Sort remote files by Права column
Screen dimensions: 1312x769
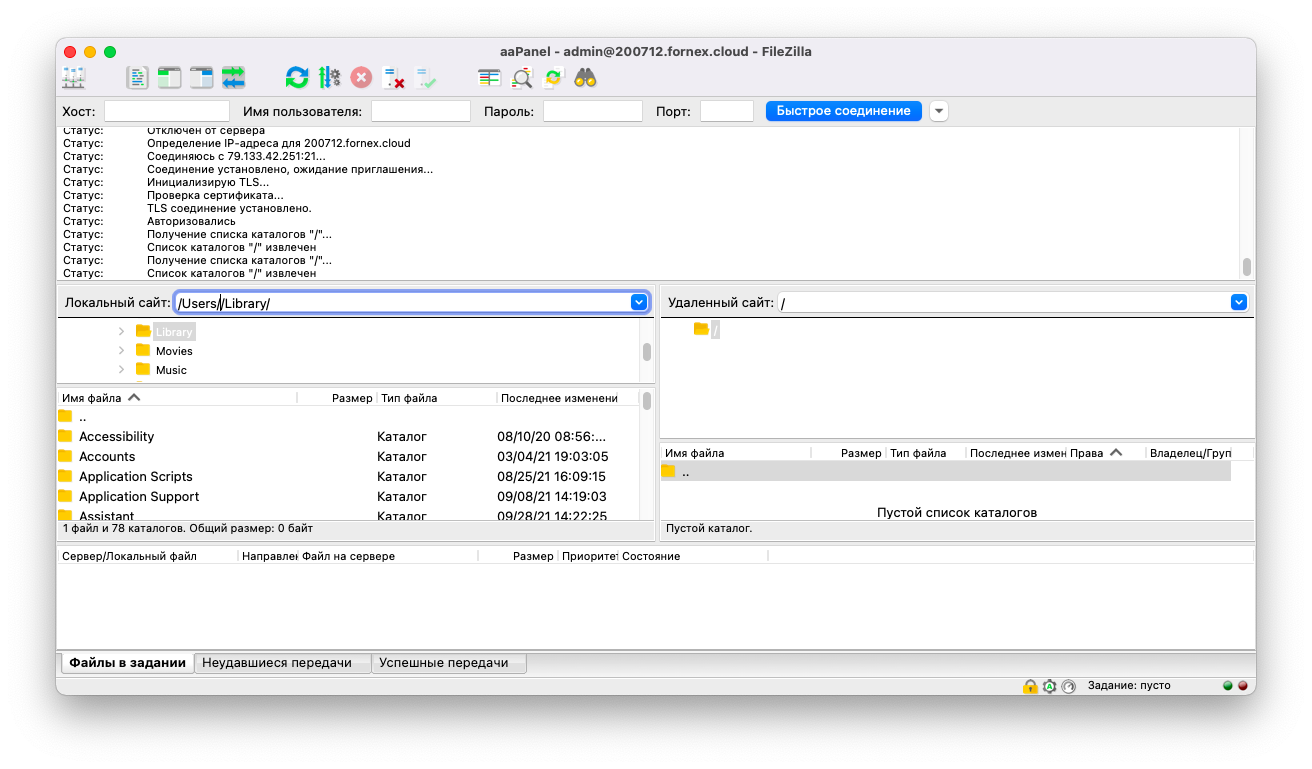1106,453
